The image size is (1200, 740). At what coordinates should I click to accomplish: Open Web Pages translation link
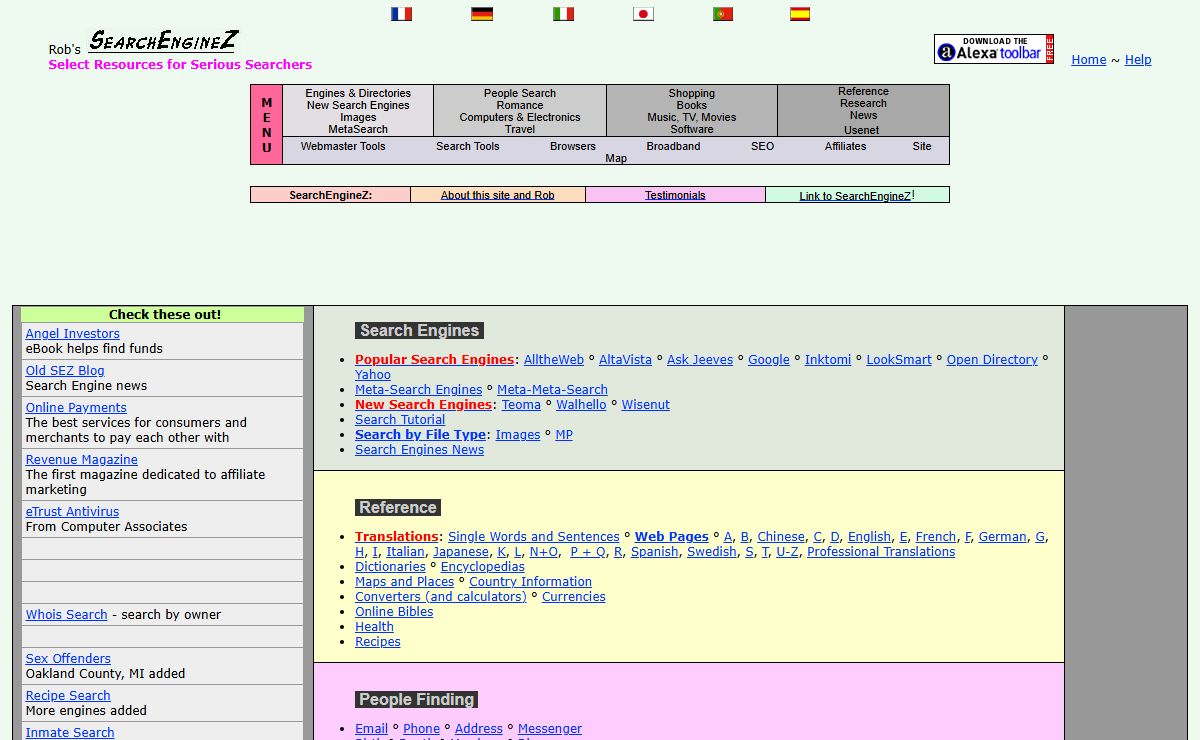[672, 537]
